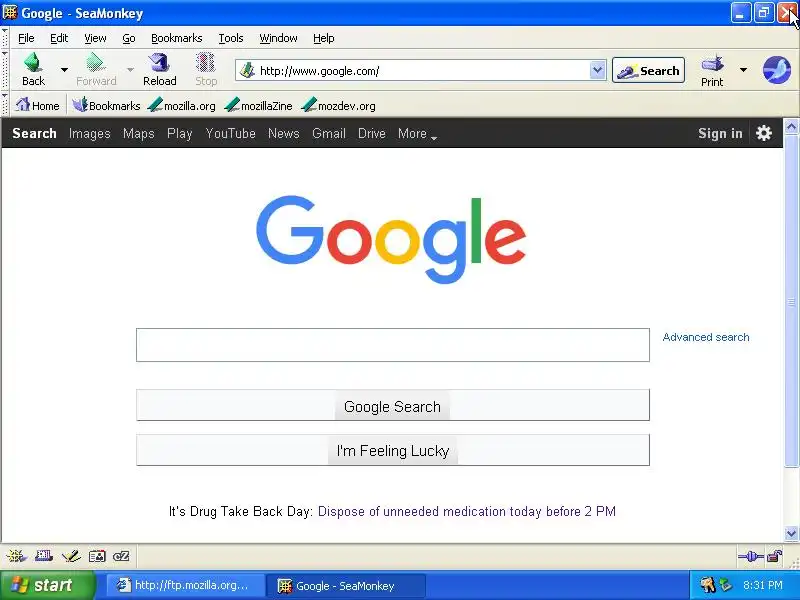Click the Google Search button
The image size is (800, 600).
click(392, 405)
